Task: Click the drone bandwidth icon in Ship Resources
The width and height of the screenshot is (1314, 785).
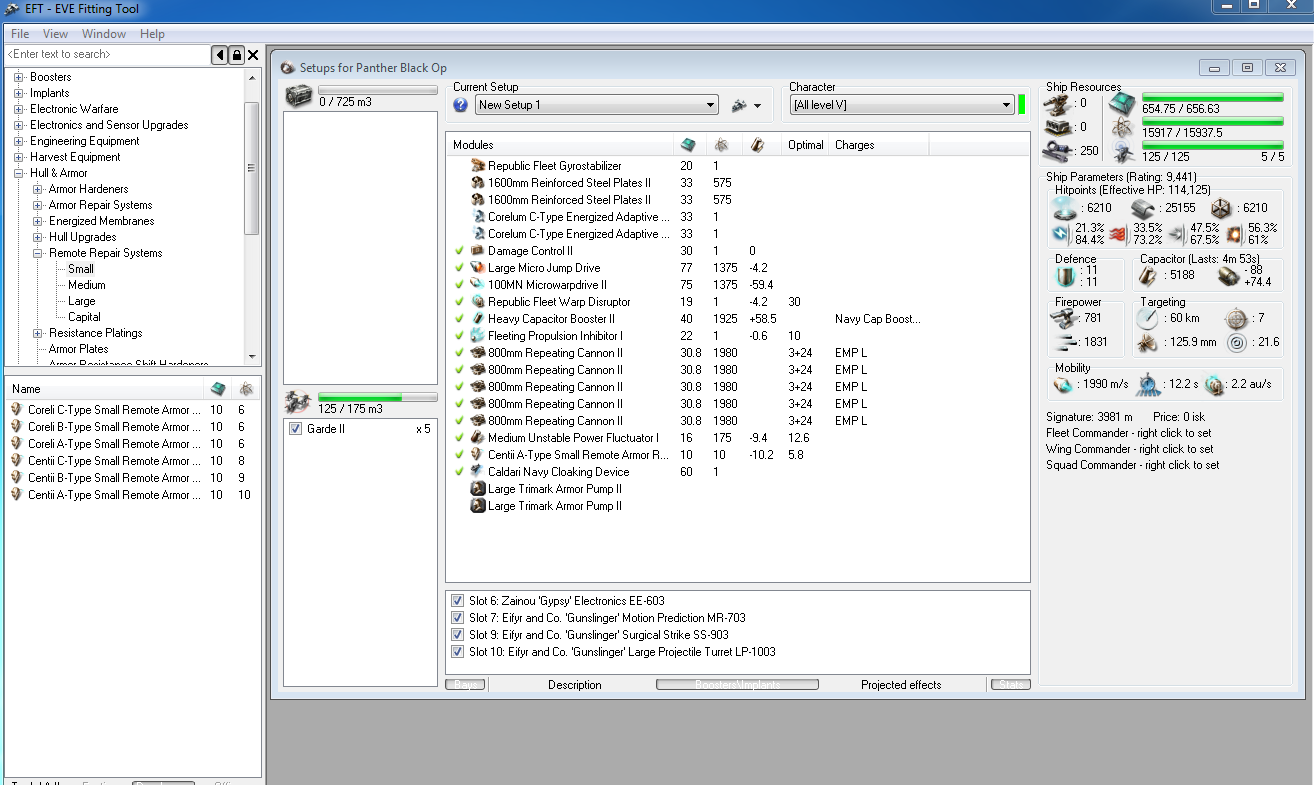Action: (x=1122, y=151)
